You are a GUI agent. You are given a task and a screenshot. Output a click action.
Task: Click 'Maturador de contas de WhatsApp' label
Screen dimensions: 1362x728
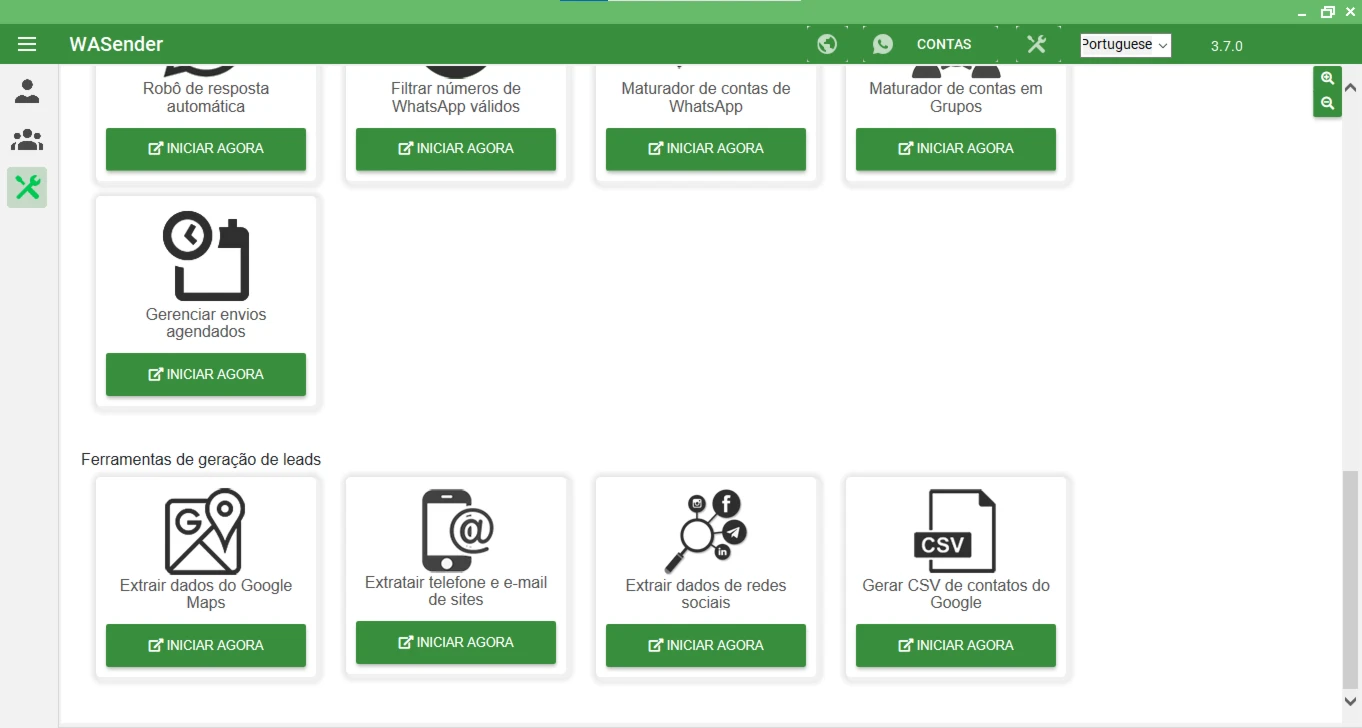pos(706,97)
